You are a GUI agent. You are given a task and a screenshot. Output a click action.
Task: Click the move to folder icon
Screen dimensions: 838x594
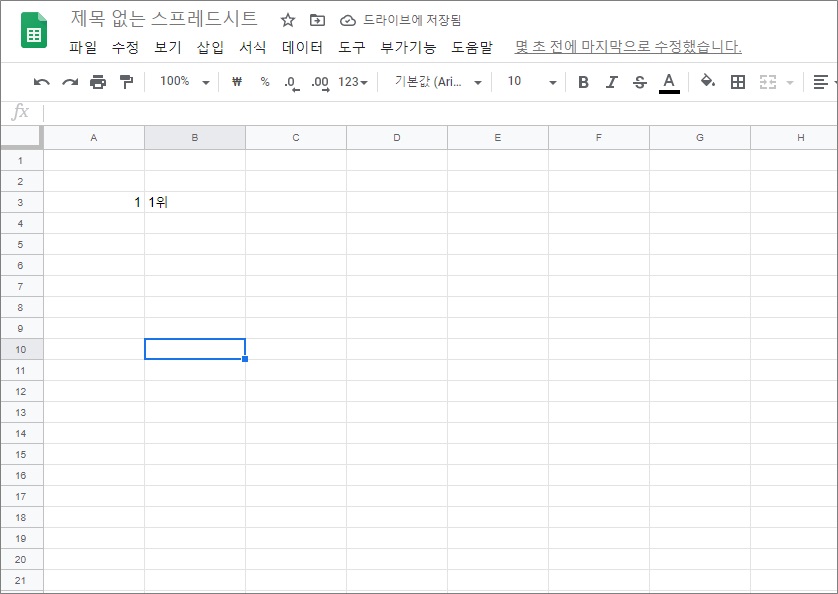pos(317,20)
